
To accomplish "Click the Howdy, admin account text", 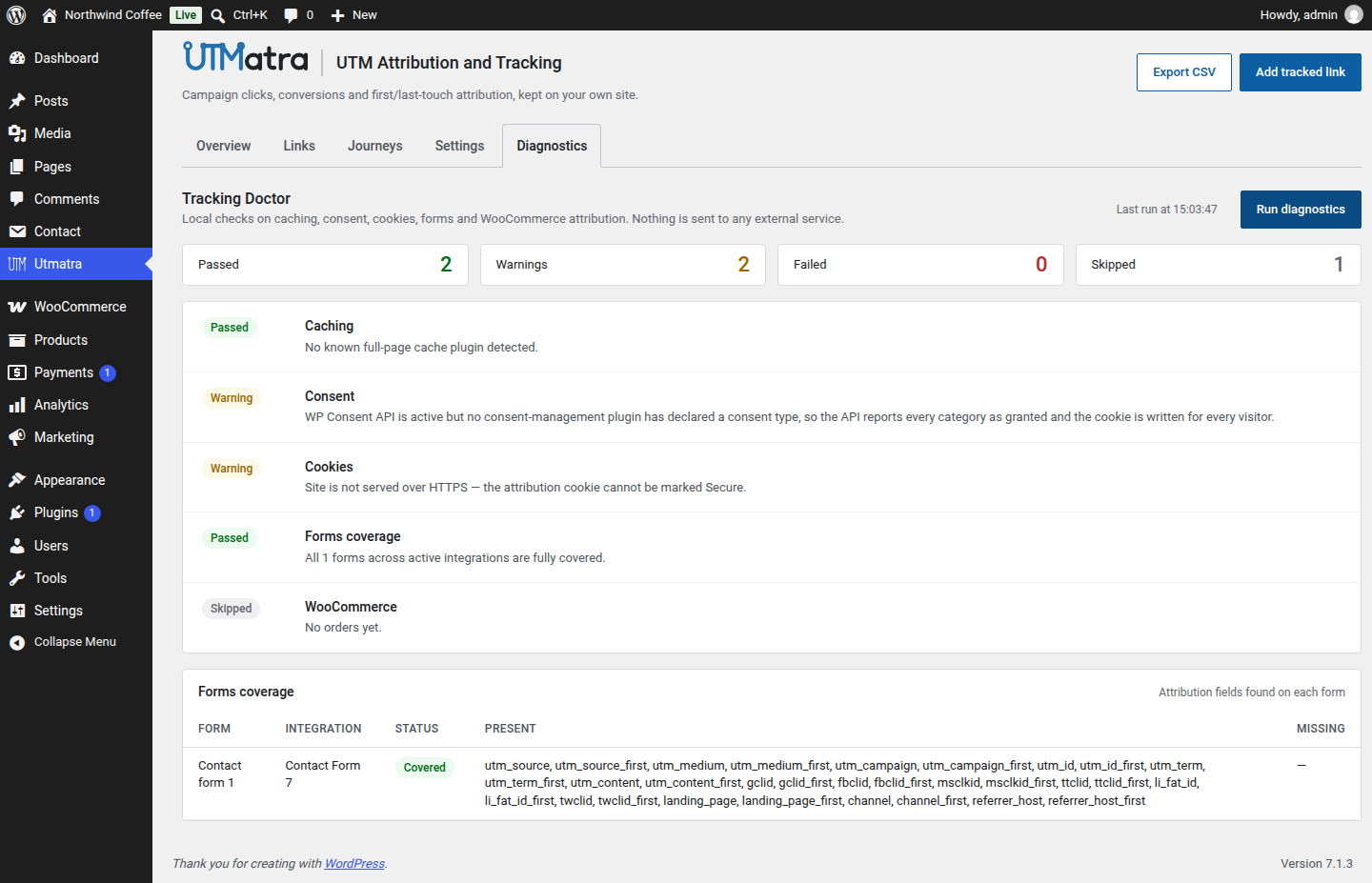I will (x=1299, y=15).
